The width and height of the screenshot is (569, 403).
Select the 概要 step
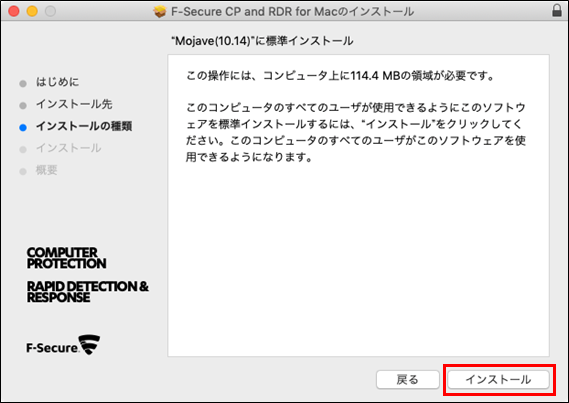click(x=46, y=170)
